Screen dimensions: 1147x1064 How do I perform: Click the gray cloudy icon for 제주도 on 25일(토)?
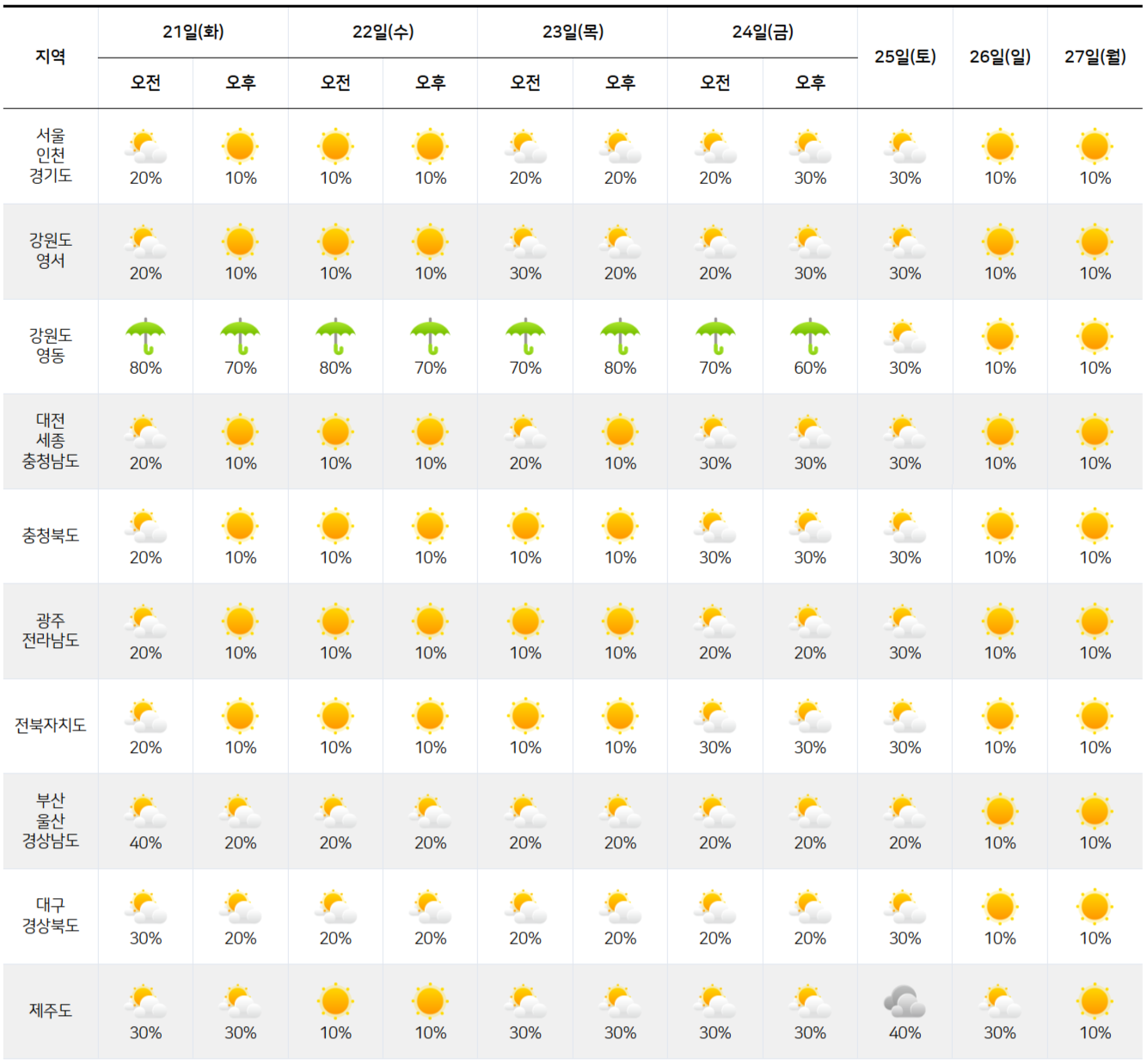(x=905, y=1001)
